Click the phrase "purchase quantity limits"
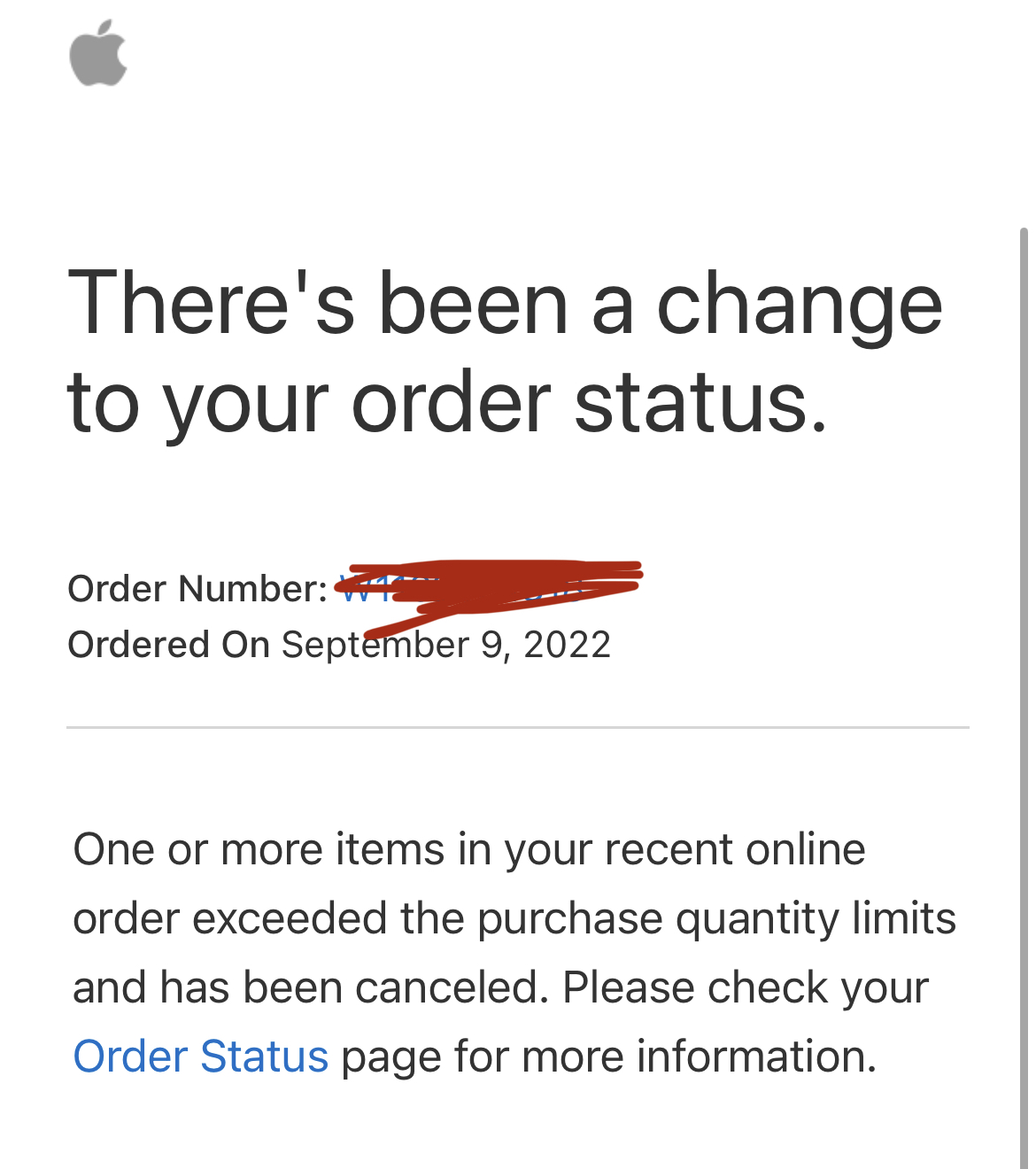The width and height of the screenshot is (1036, 1169). coord(716,917)
